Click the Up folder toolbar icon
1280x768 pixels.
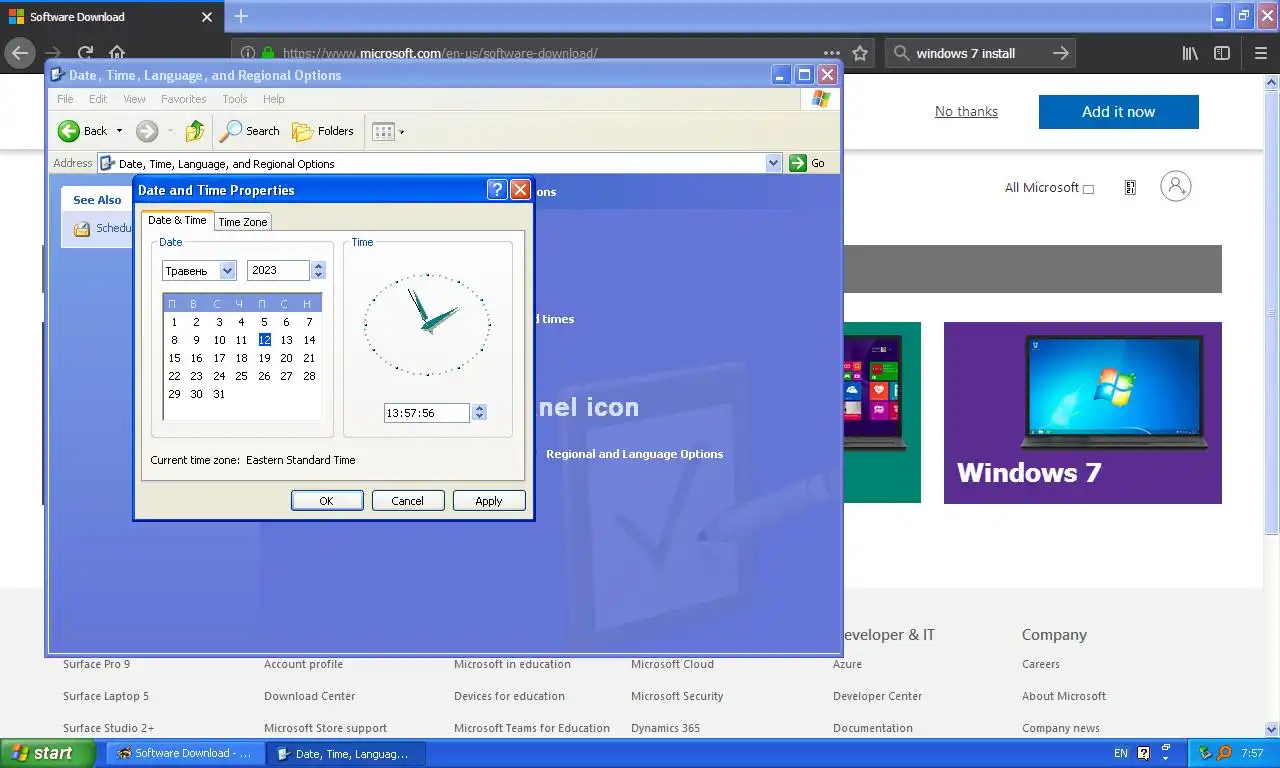point(195,131)
